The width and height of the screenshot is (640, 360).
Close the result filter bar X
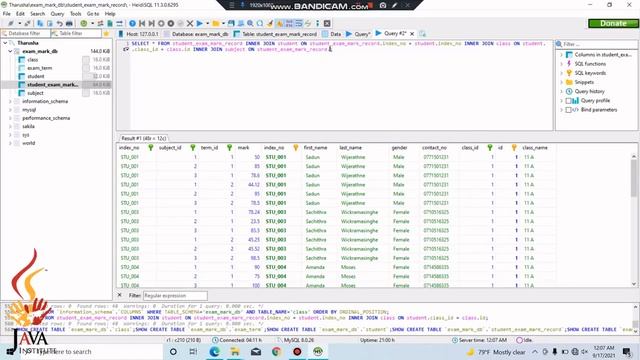pyautogui.click(x=120, y=295)
